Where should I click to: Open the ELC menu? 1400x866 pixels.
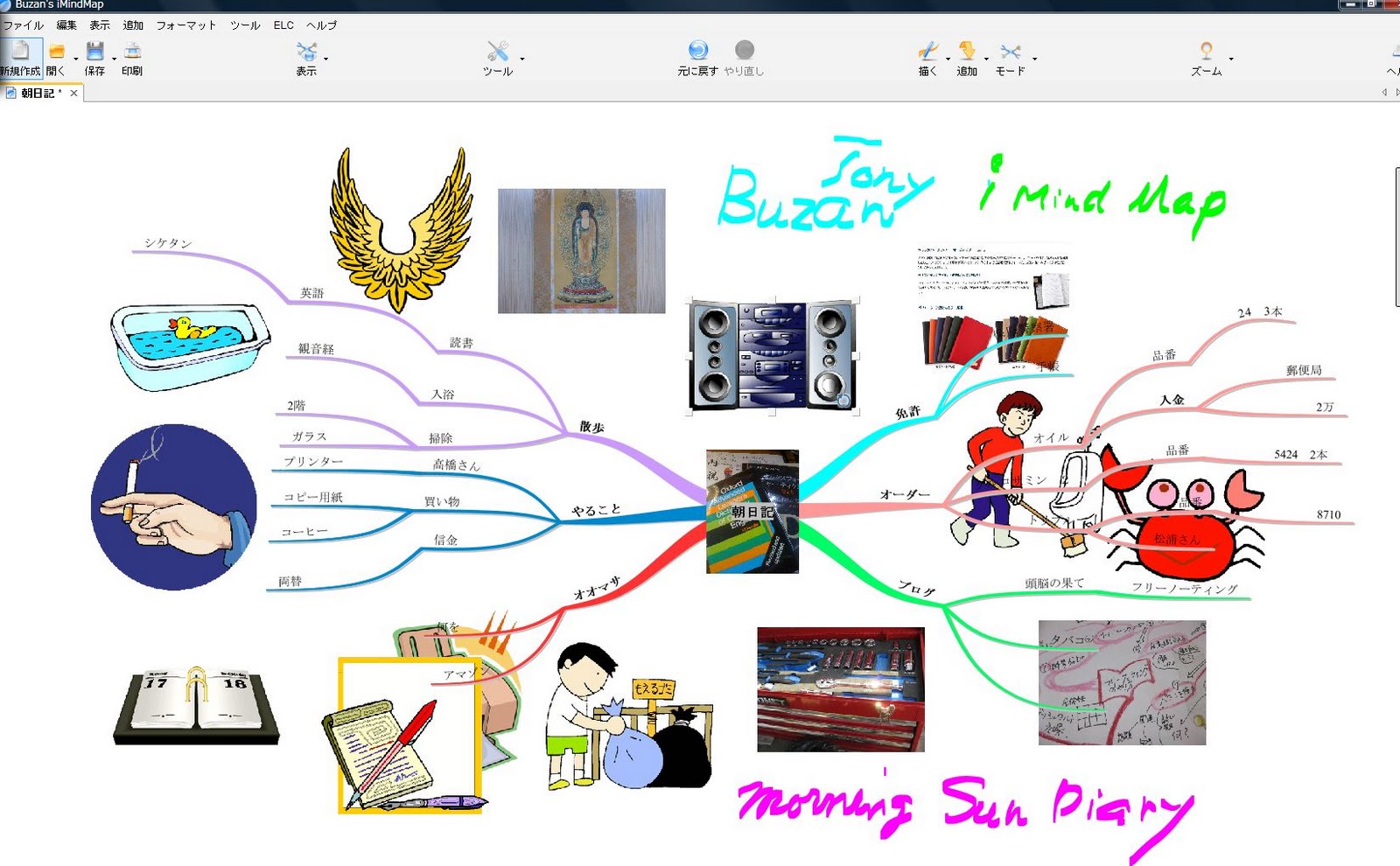283,25
